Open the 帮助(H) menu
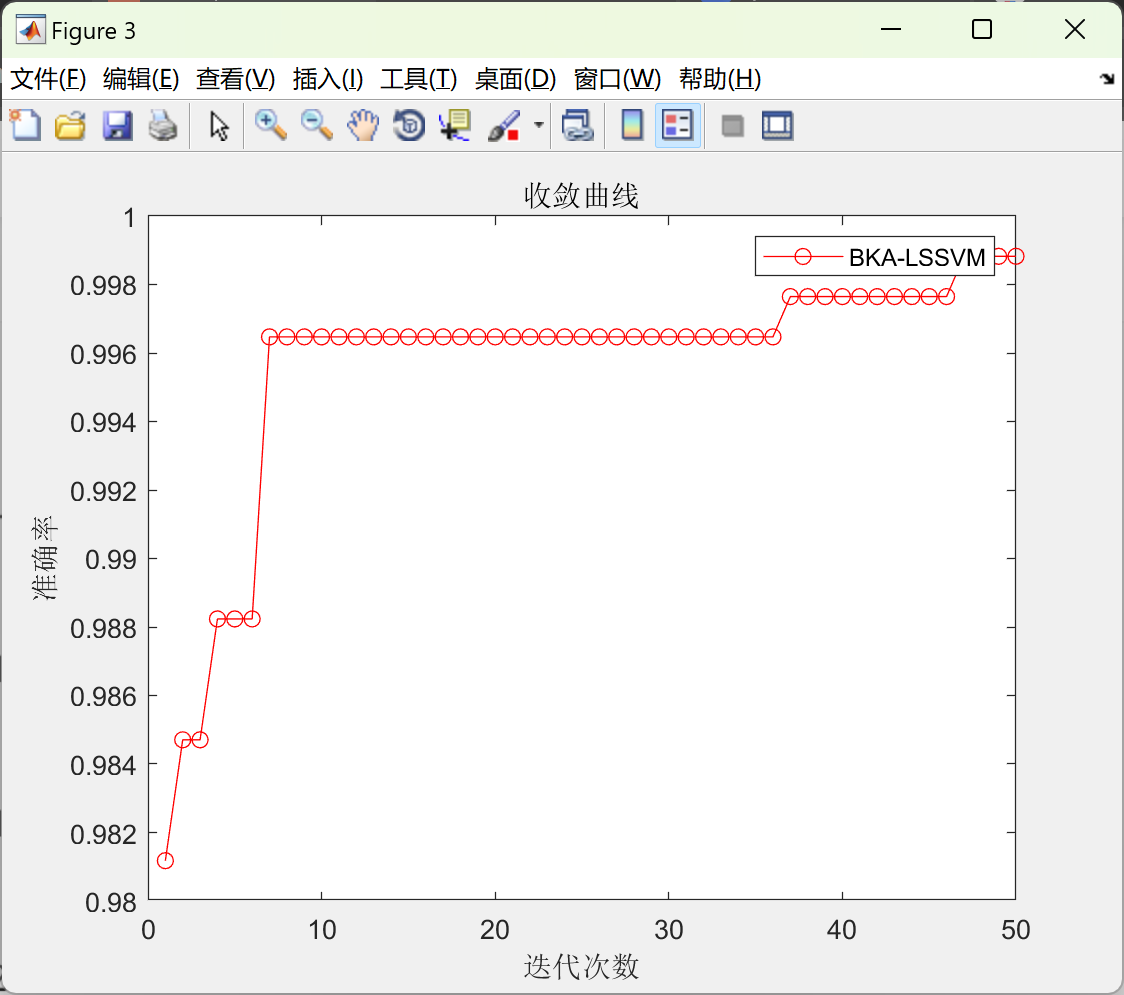The image size is (1124, 995). [720, 79]
